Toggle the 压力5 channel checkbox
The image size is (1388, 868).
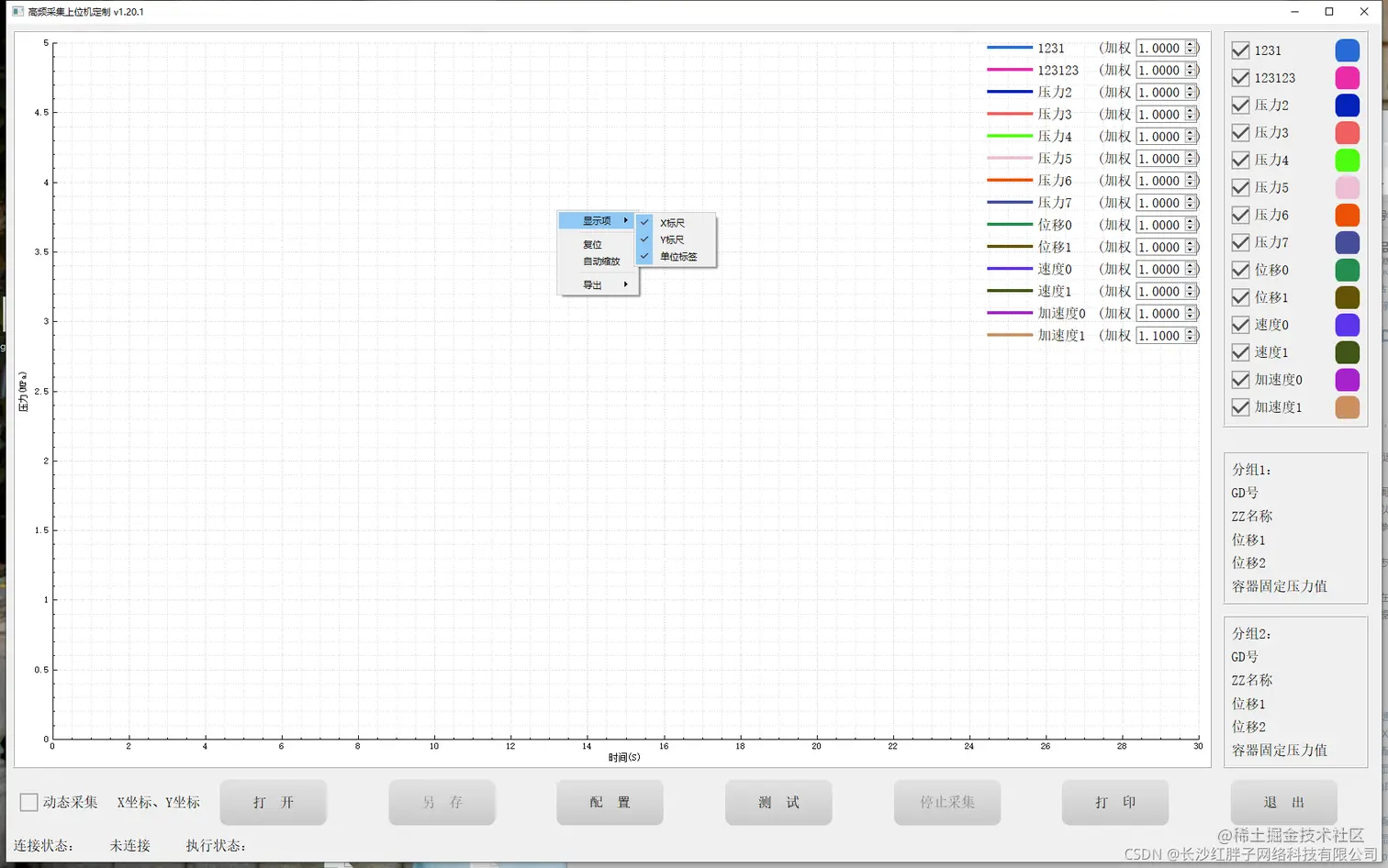coord(1240,187)
